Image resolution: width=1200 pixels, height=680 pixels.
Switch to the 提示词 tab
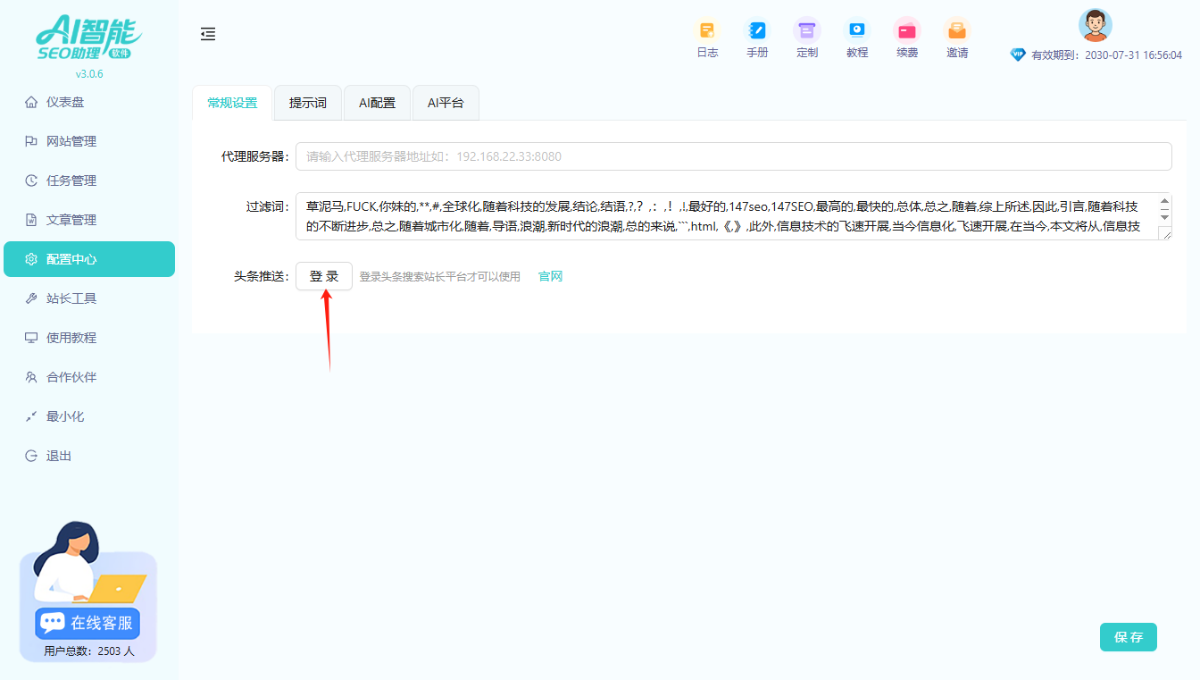(x=308, y=103)
